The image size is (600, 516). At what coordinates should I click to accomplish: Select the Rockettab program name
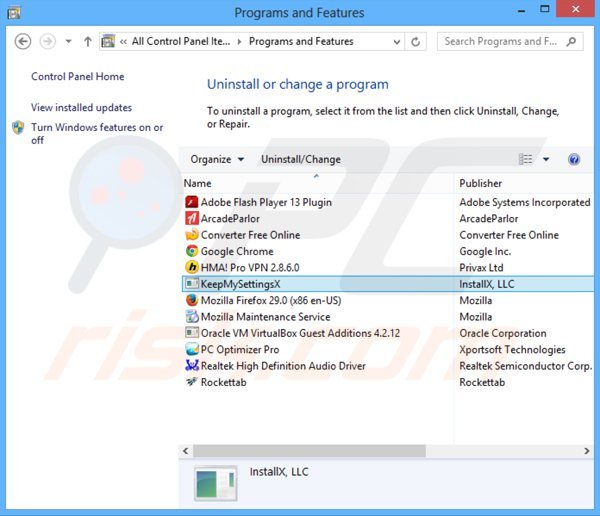[223, 382]
